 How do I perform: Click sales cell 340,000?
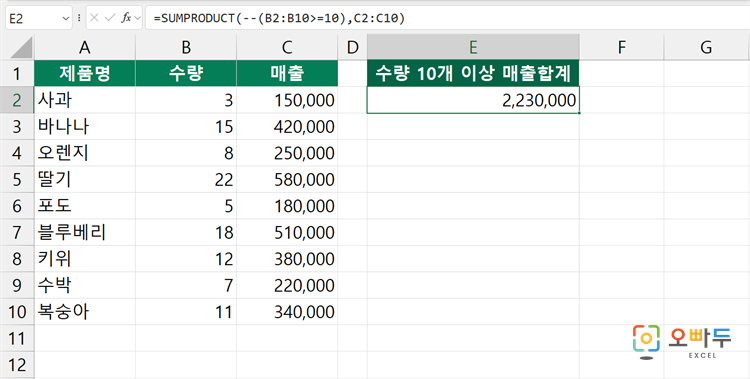(x=287, y=312)
